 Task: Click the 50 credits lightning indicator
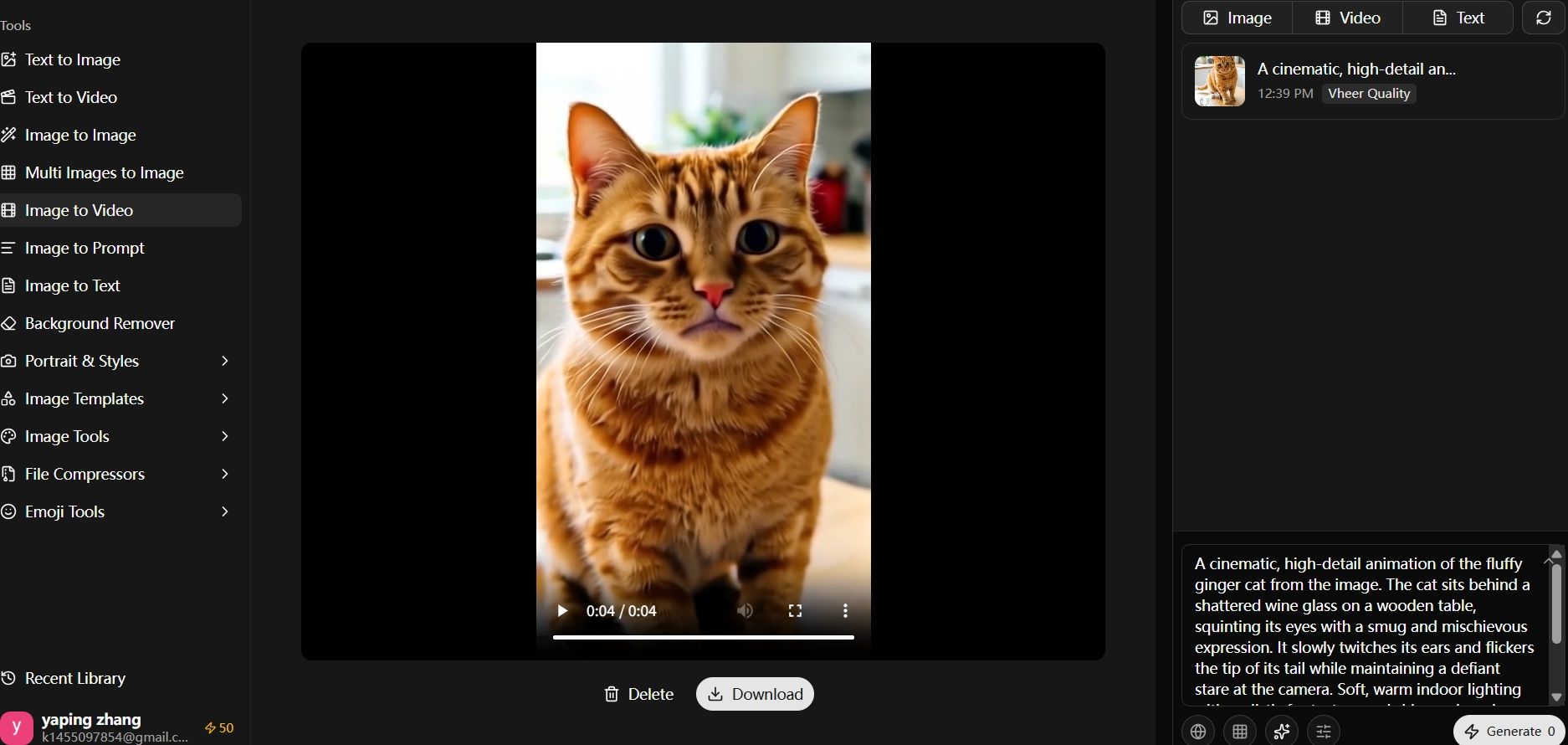(x=219, y=728)
